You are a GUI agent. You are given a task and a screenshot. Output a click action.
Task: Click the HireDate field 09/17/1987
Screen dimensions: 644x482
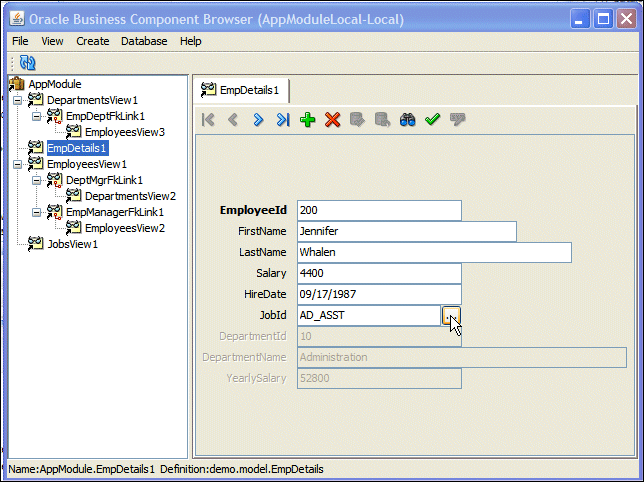[x=379, y=294]
